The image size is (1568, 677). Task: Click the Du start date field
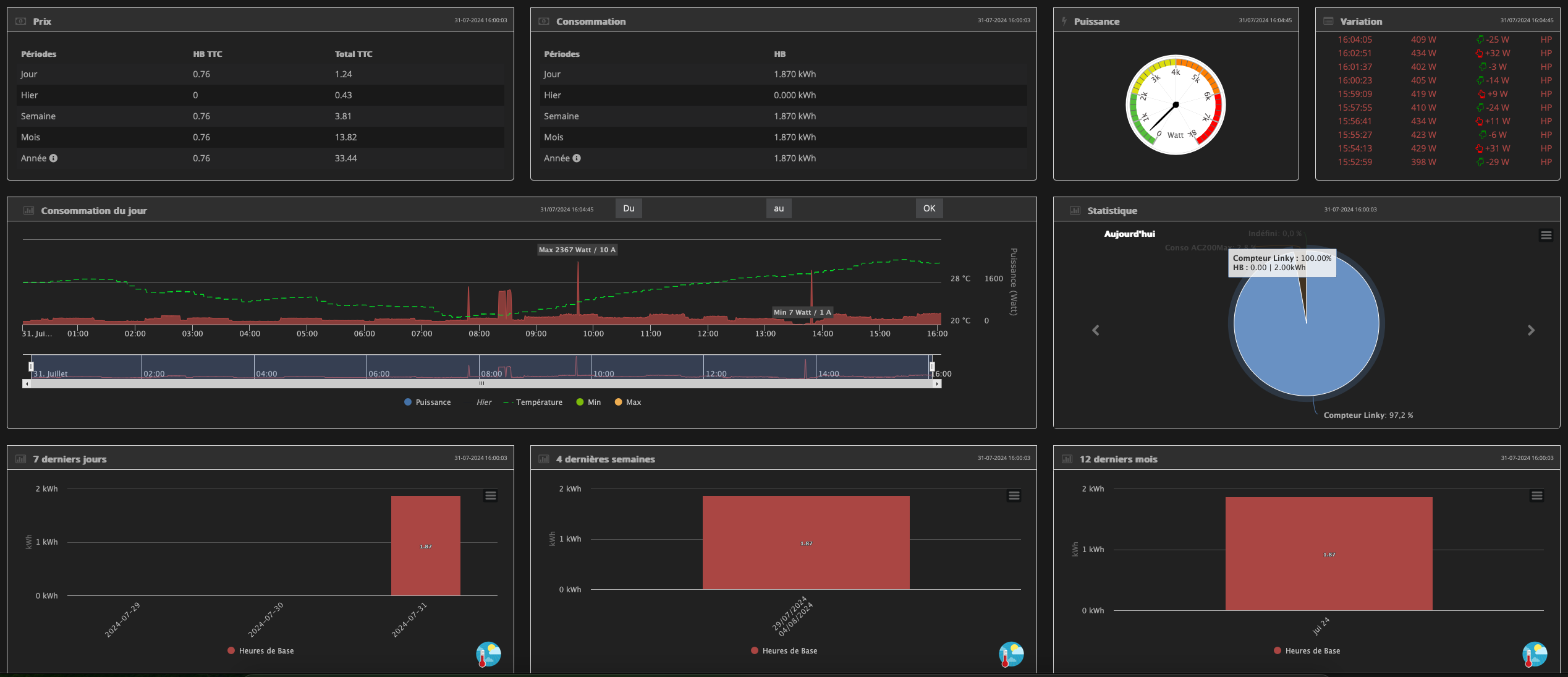[703, 208]
